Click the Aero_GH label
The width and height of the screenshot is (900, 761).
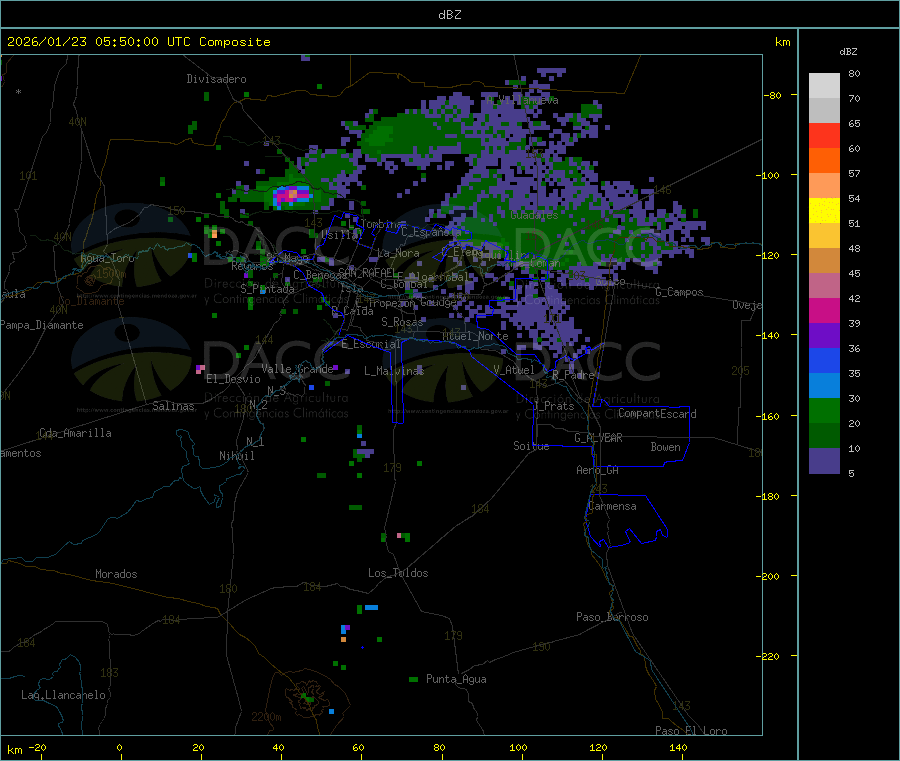click(598, 470)
